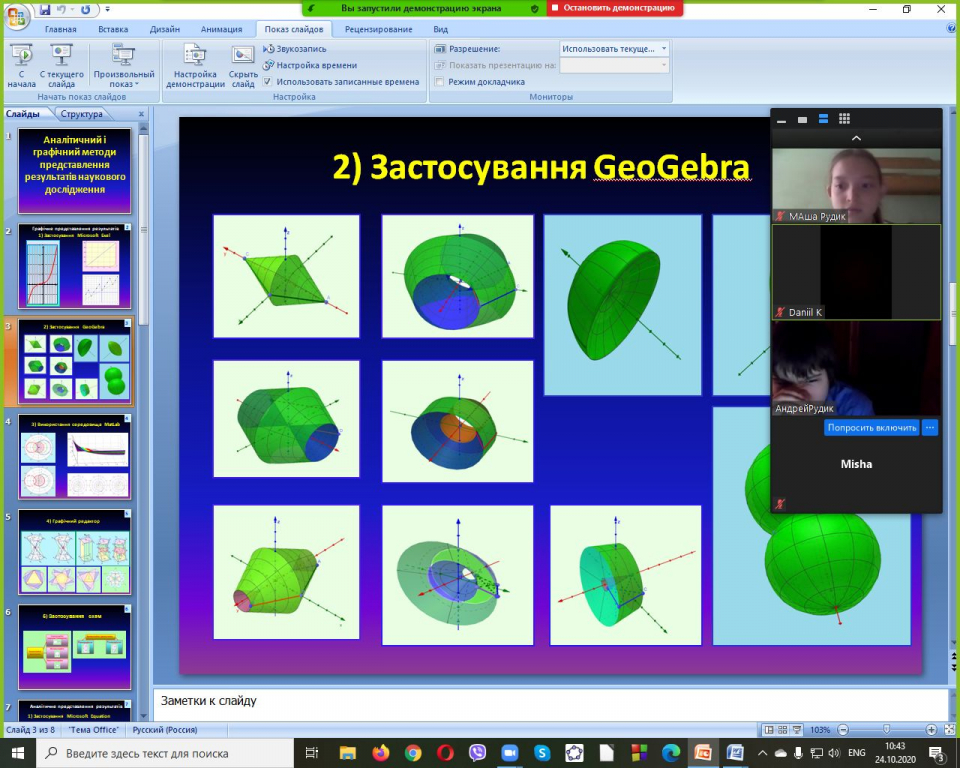Save the presentation from the quick access toolbar
Screen dimensions: 960x768
coord(45,9)
